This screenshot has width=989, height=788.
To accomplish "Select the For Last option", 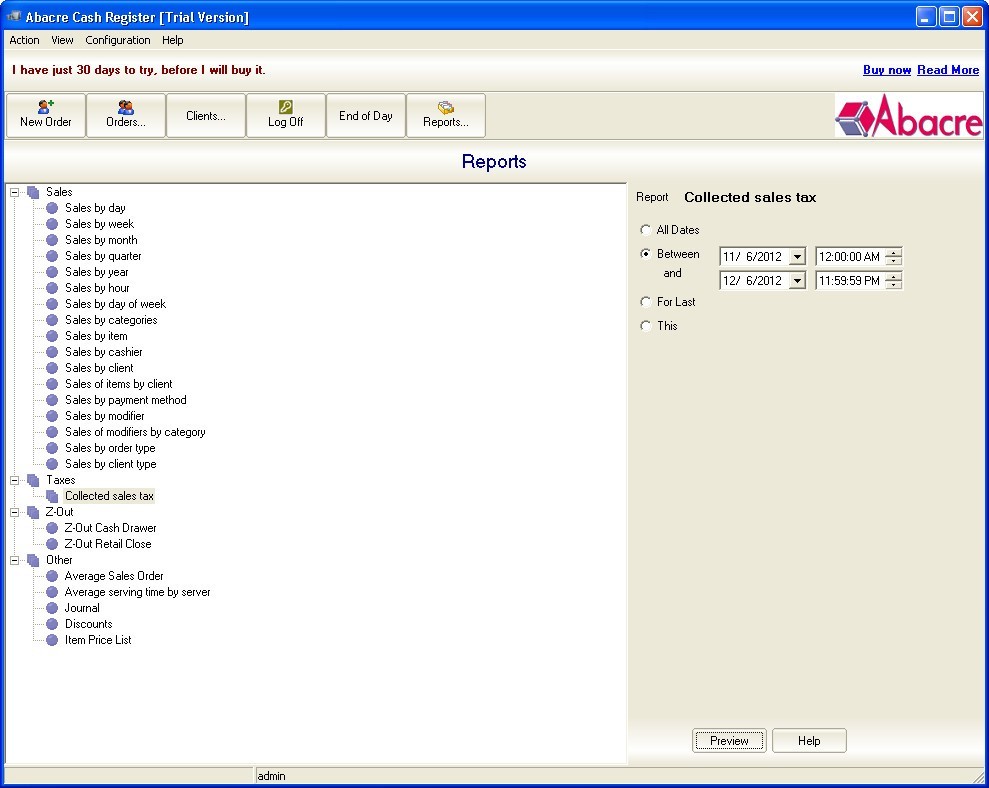I will pos(646,301).
